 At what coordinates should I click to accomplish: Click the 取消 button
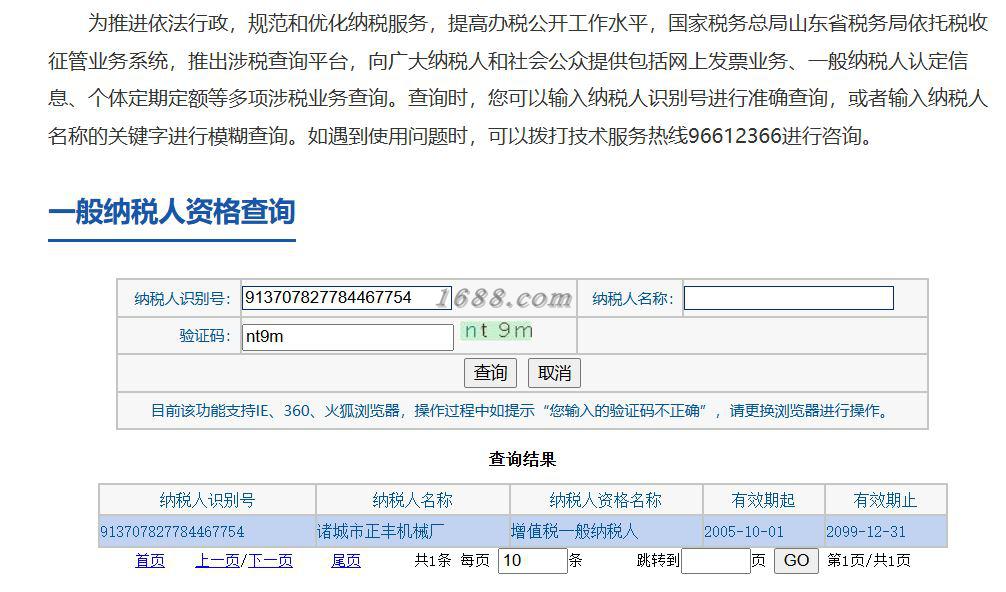coord(554,373)
